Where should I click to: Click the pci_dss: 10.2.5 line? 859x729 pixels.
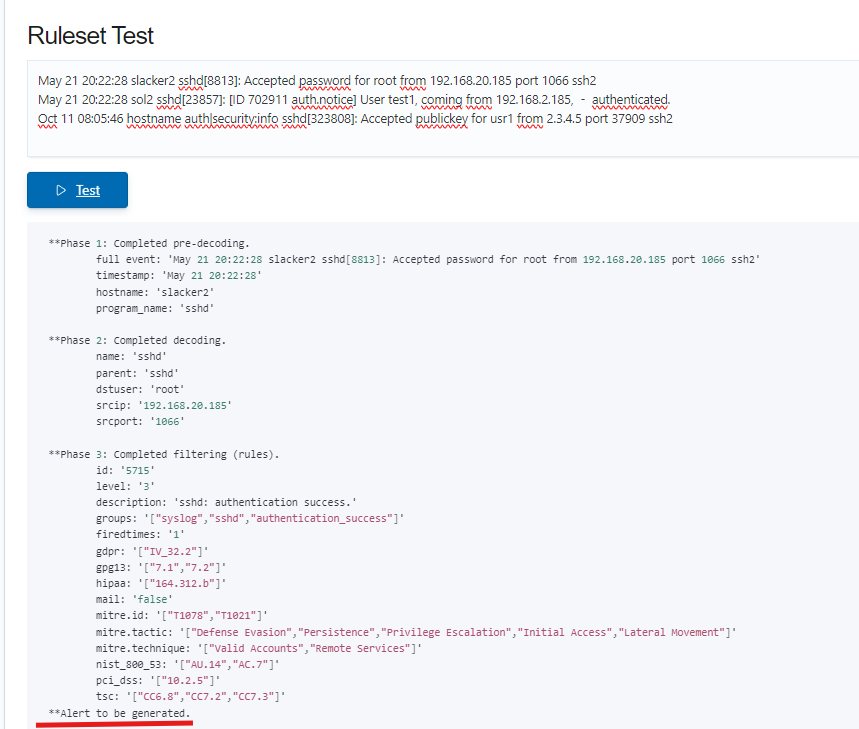(x=158, y=681)
